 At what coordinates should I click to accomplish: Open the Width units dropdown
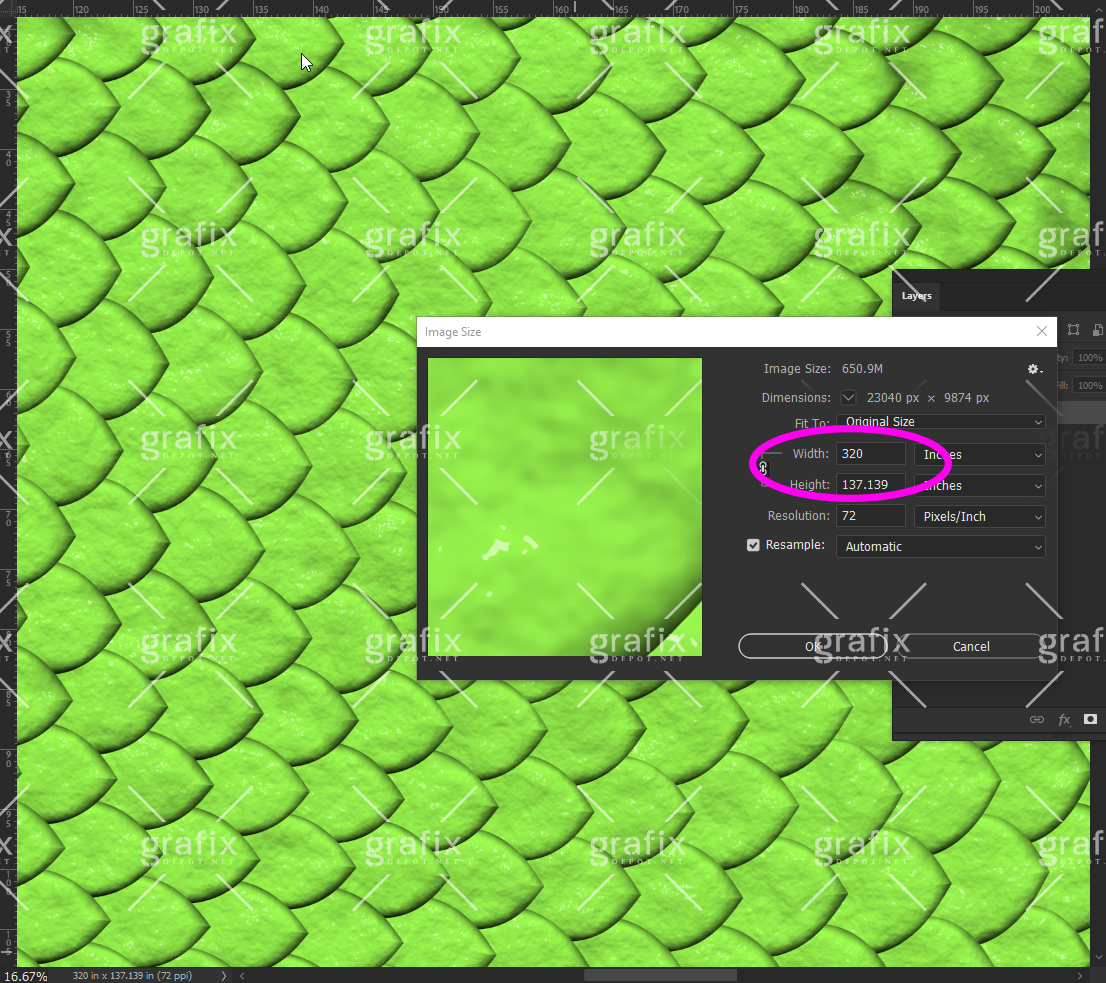point(979,455)
